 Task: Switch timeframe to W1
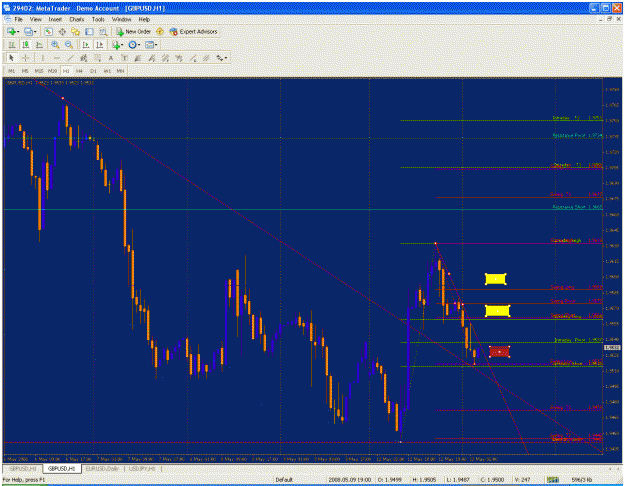[107, 71]
